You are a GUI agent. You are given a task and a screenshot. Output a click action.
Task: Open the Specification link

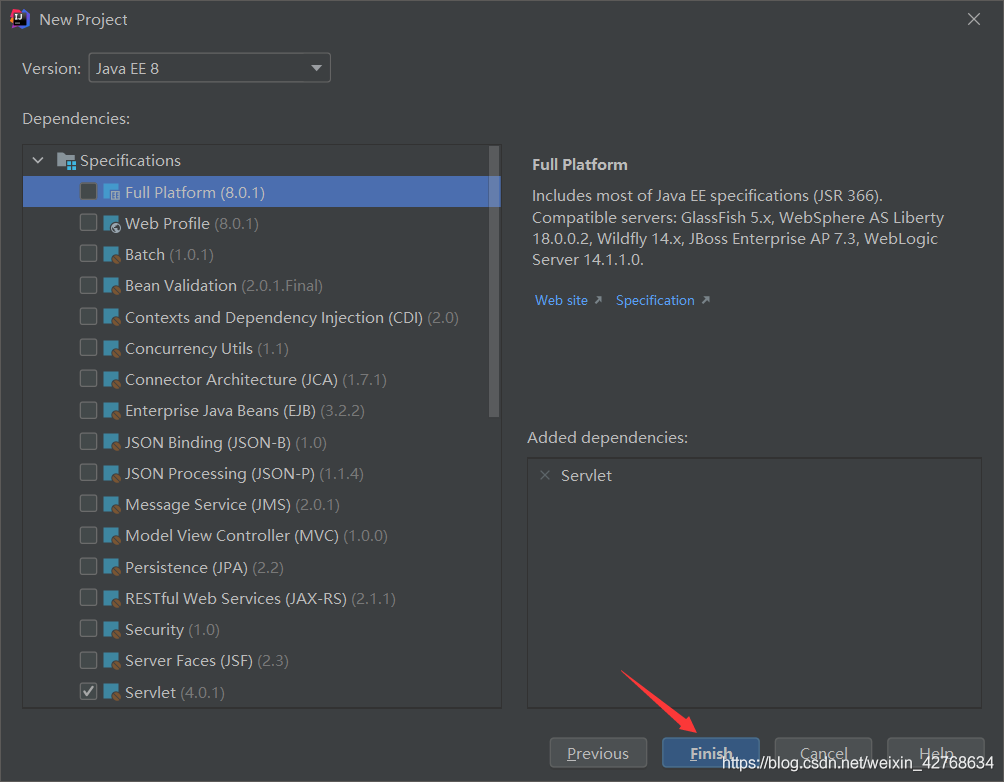(x=655, y=300)
